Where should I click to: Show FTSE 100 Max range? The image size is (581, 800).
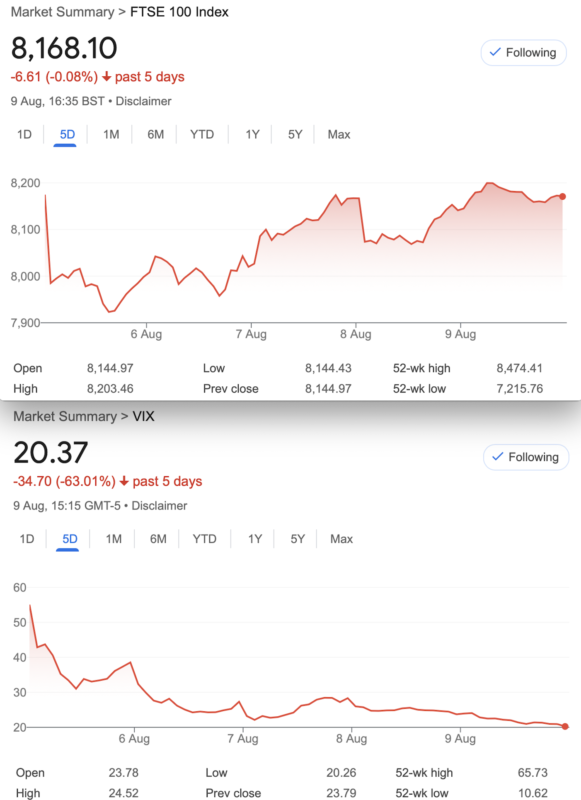point(339,135)
